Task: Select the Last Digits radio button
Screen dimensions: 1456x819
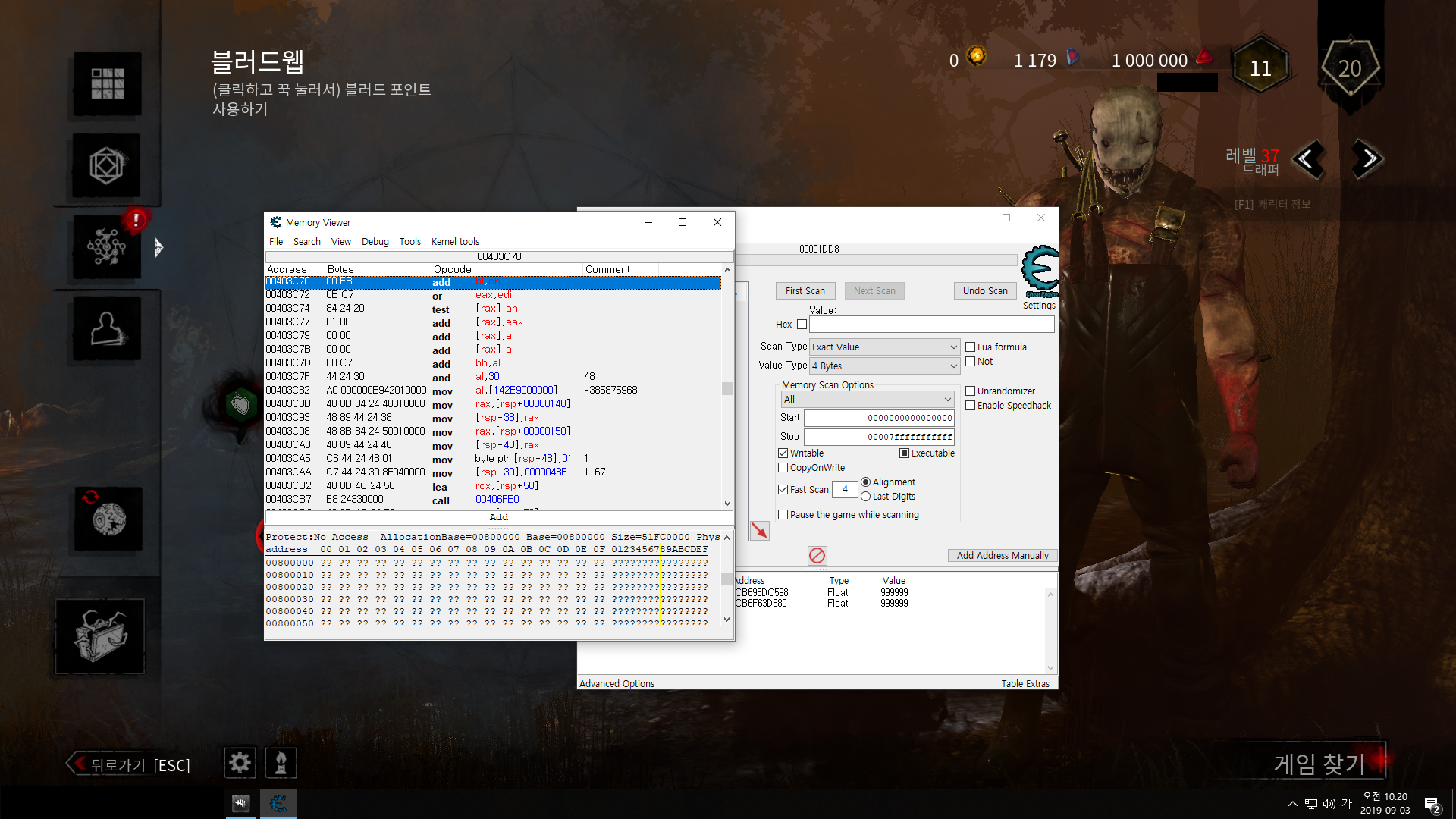Action: (865, 497)
